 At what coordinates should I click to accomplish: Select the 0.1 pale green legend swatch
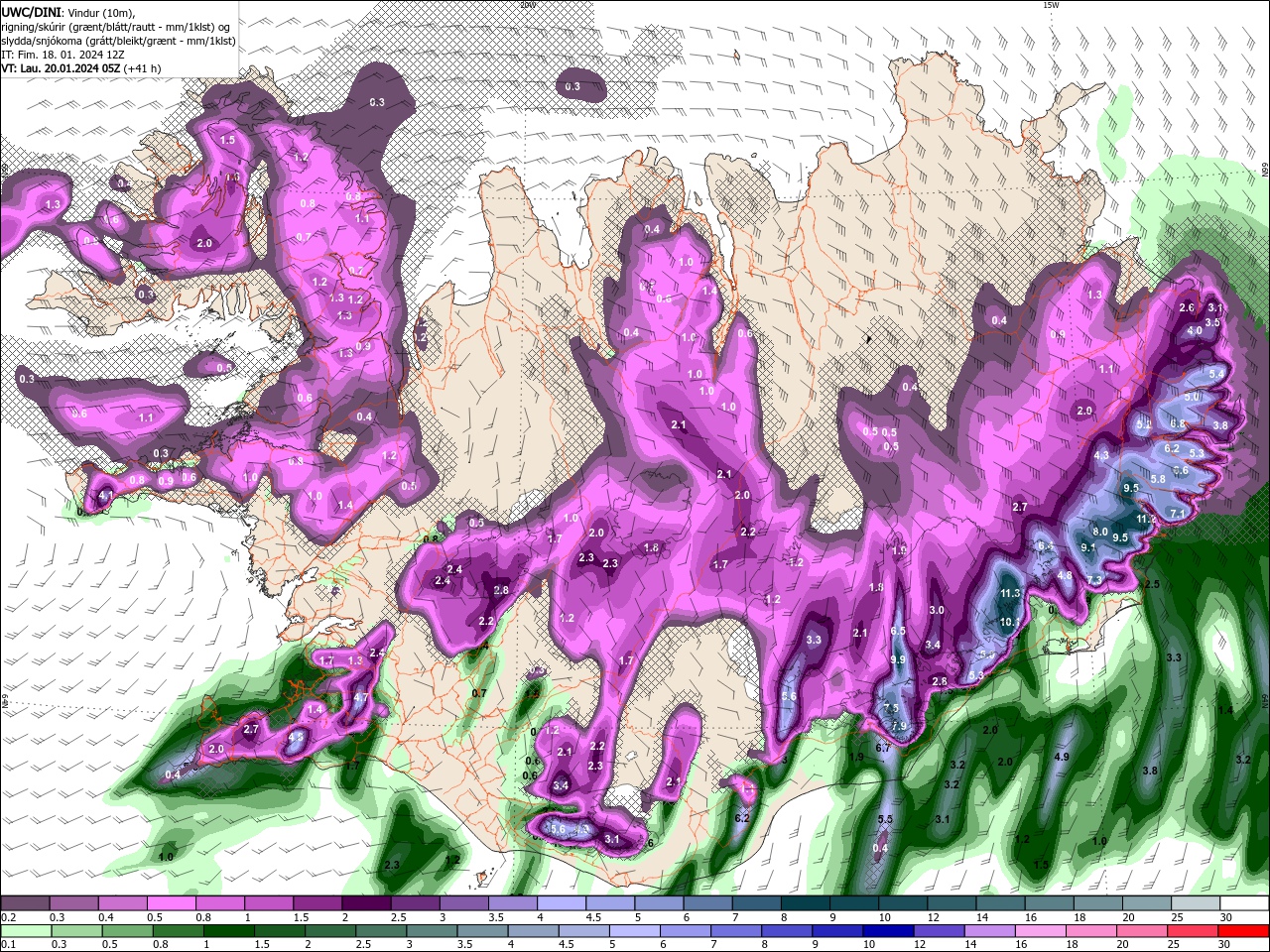click(27, 931)
